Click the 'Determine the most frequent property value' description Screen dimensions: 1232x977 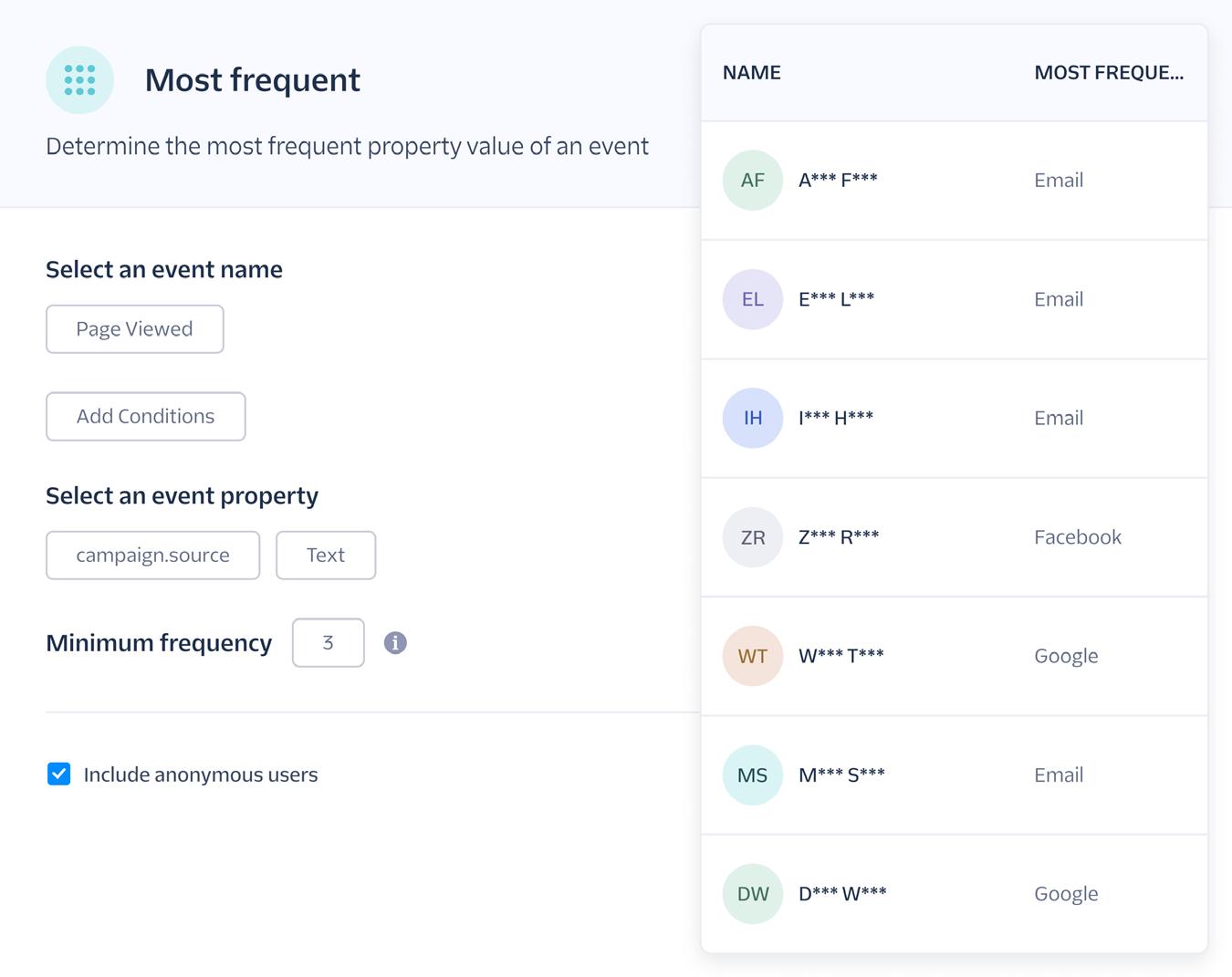click(x=347, y=146)
